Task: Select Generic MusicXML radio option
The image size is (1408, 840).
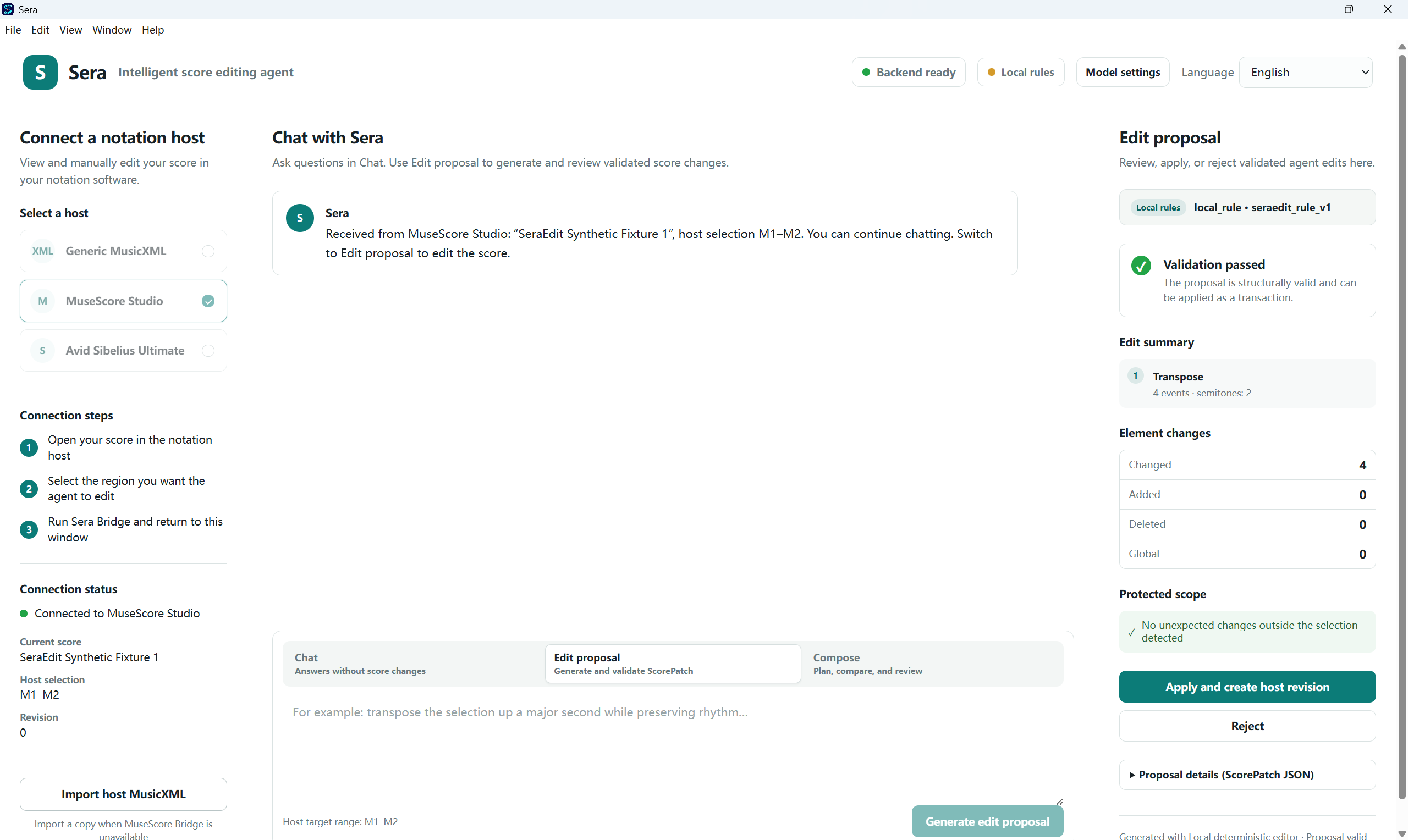Action: (x=208, y=251)
